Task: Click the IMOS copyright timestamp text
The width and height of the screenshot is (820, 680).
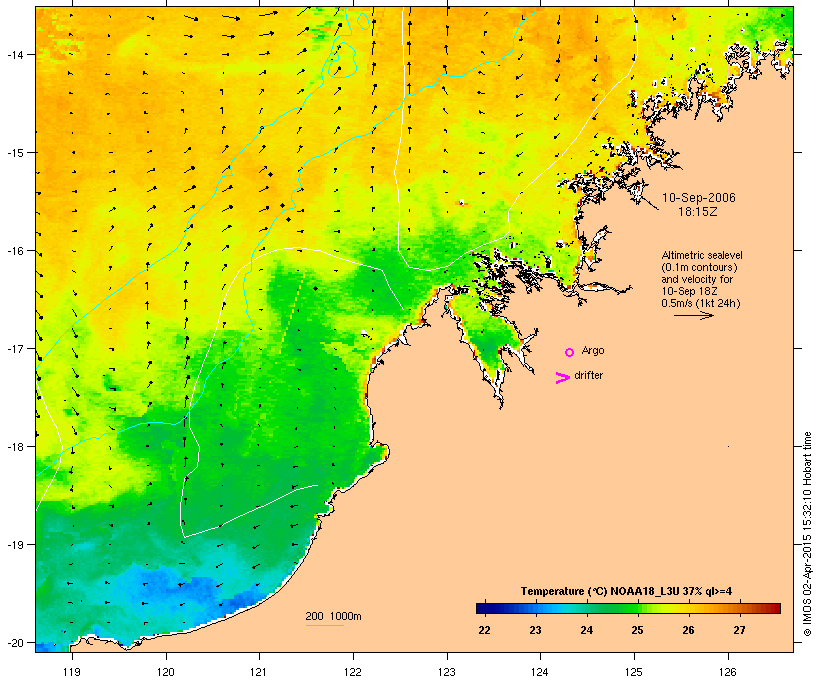Action: click(807, 534)
